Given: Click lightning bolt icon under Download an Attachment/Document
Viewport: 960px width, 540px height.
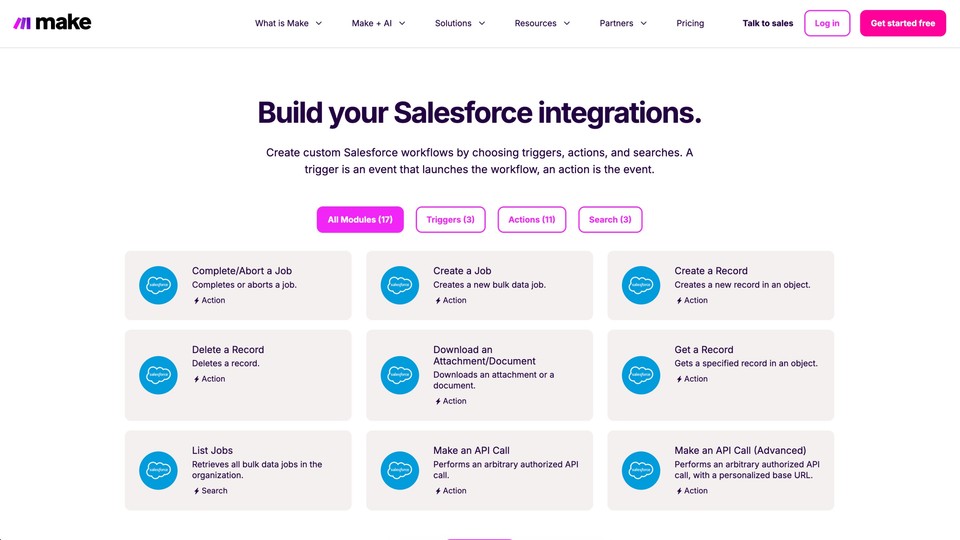Looking at the screenshot, I should [438, 401].
